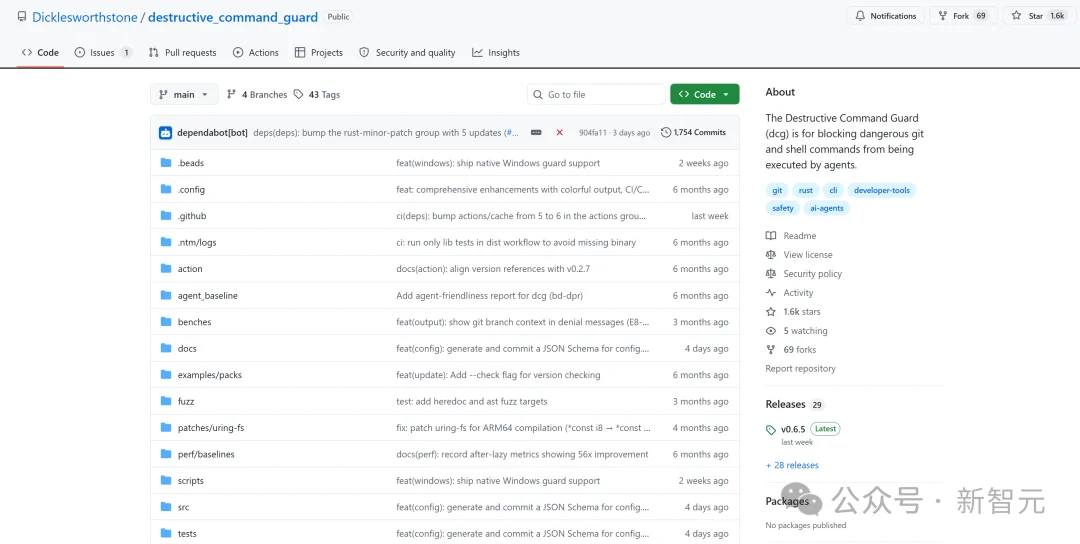Click the src folder icon
This screenshot has width=1080, height=544.
[x=165, y=507]
